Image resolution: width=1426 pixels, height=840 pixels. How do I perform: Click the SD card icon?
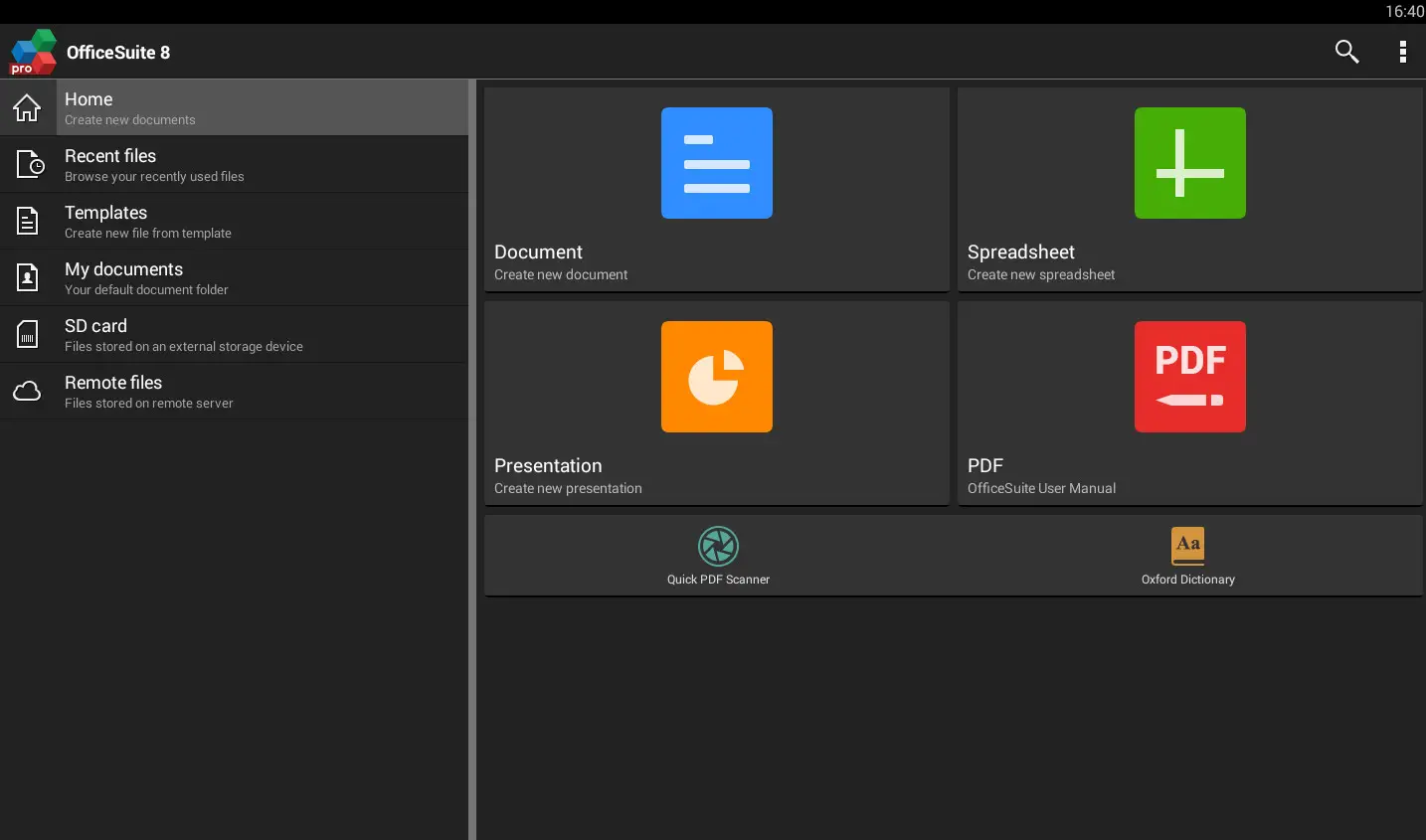(28, 334)
